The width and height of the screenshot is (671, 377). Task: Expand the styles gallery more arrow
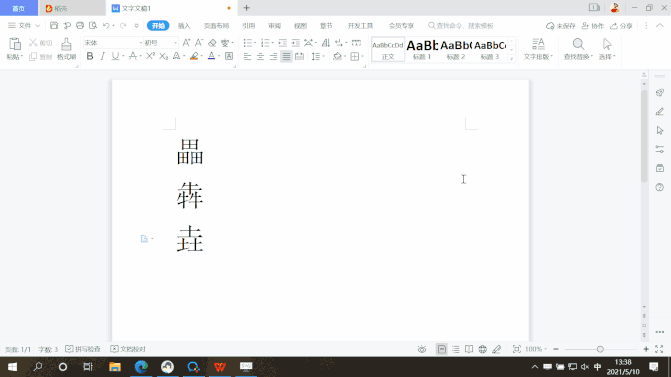click(x=511, y=59)
